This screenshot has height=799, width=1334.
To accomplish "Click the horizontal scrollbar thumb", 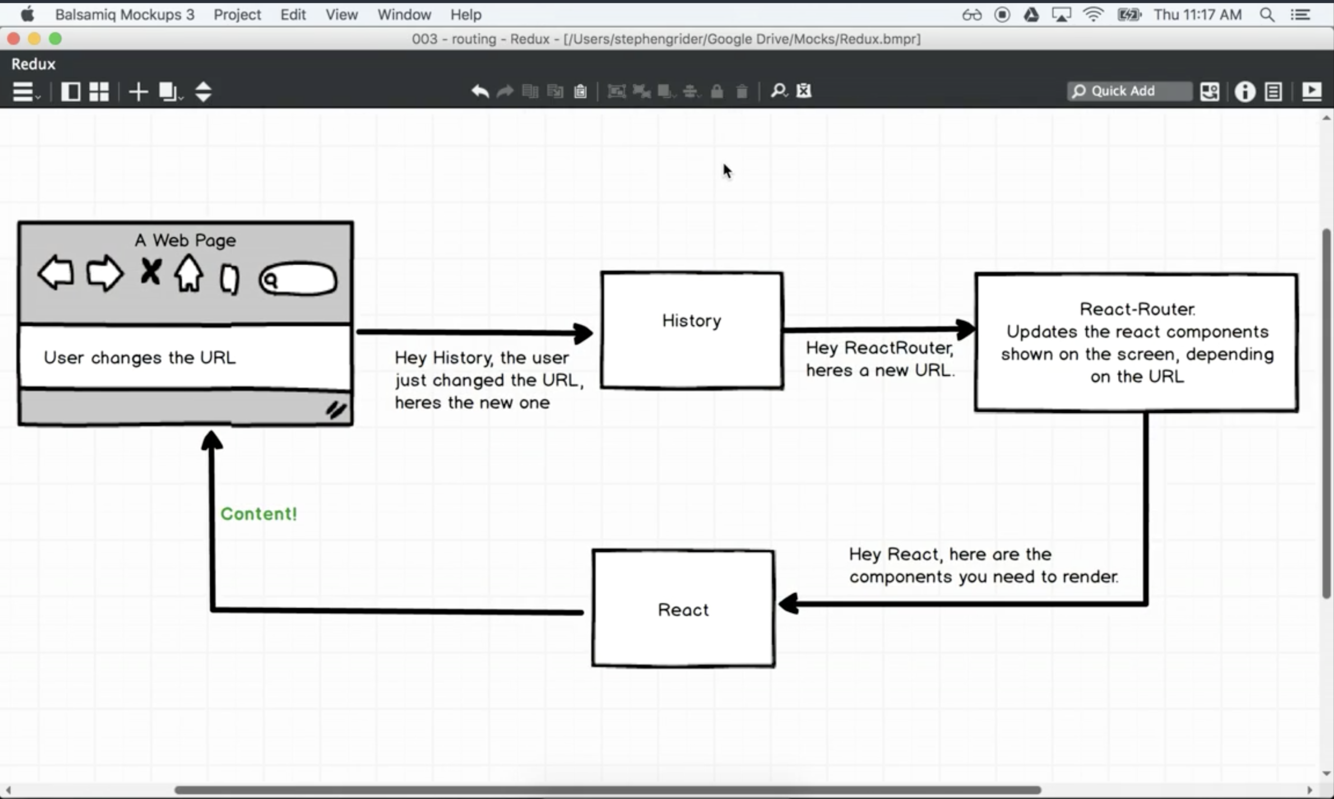I will coord(608,790).
